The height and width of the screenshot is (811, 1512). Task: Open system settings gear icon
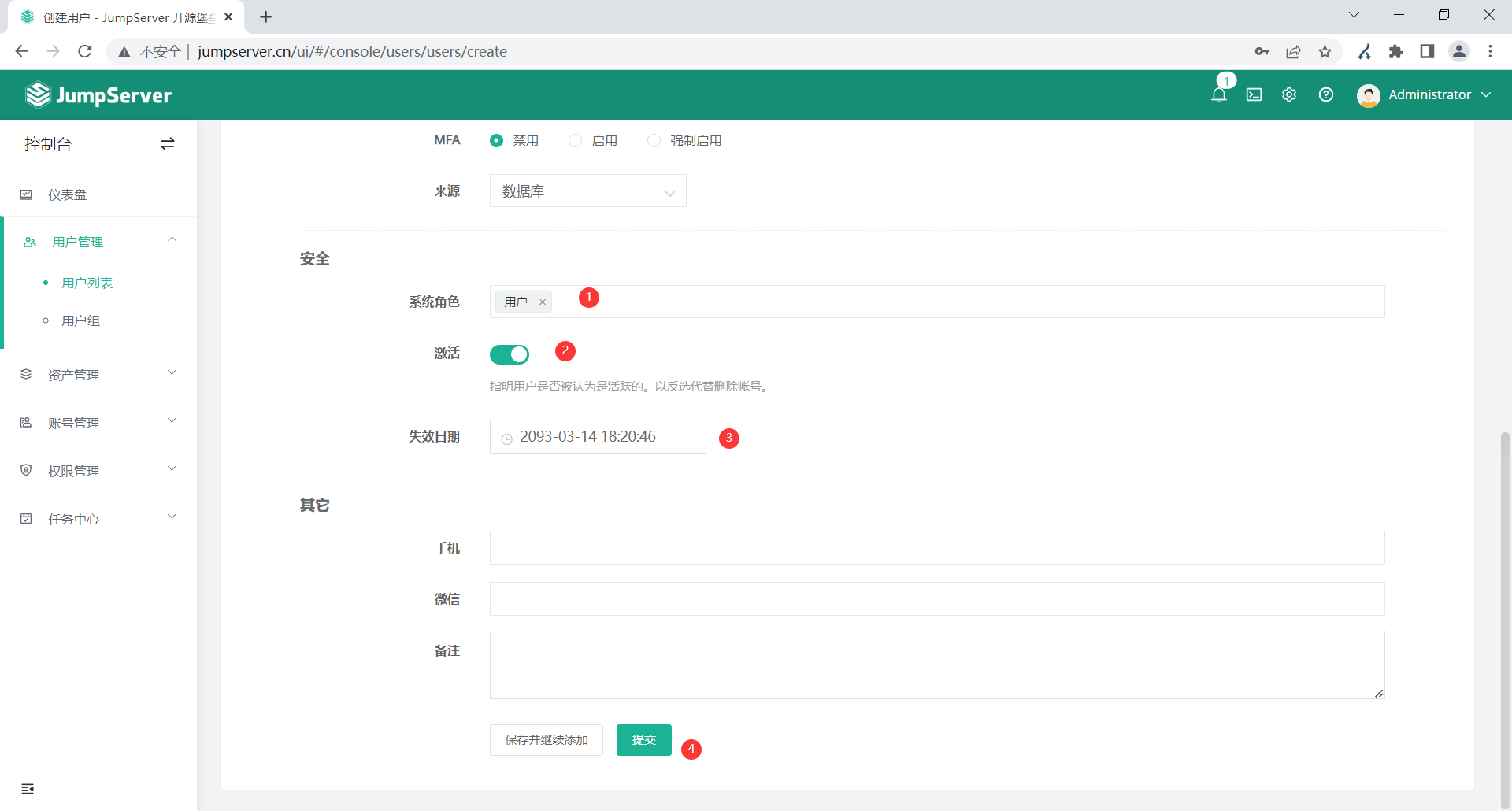pyautogui.click(x=1289, y=95)
